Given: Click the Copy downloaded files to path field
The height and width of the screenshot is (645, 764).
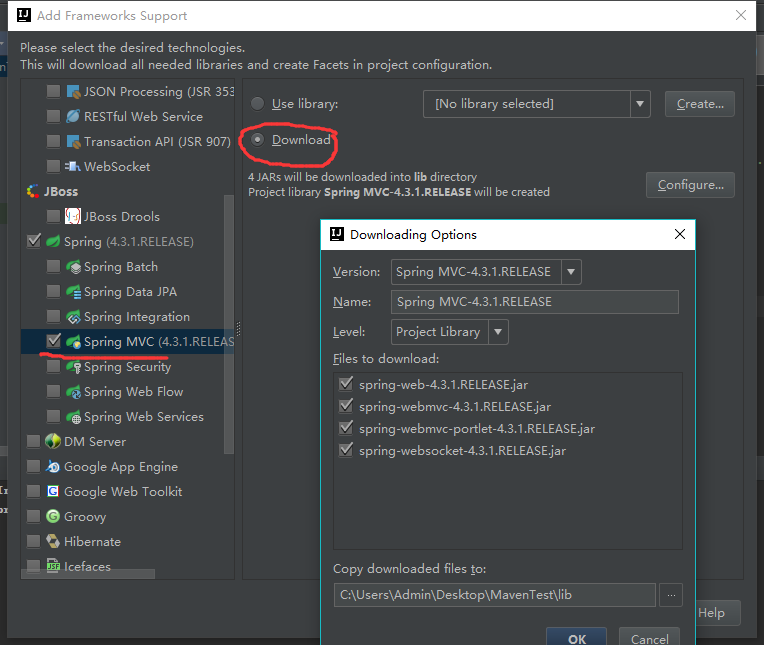Looking at the screenshot, I should click(x=495, y=595).
